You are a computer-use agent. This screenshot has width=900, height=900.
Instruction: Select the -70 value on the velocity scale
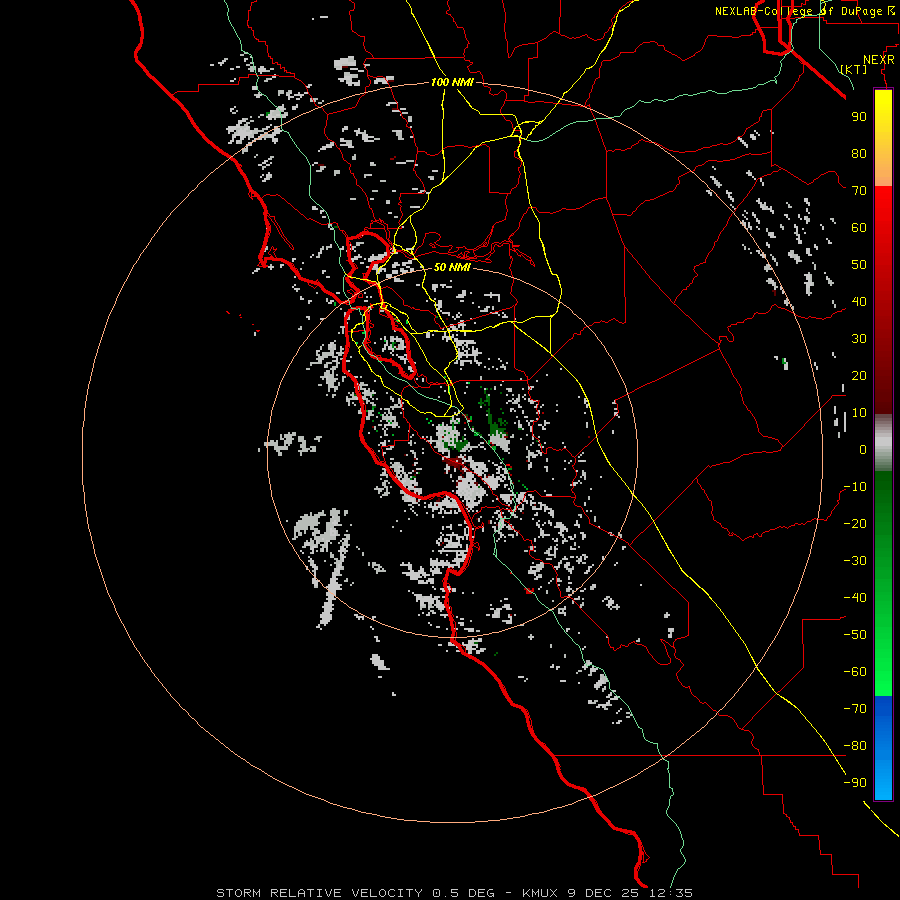pos(855,709)
